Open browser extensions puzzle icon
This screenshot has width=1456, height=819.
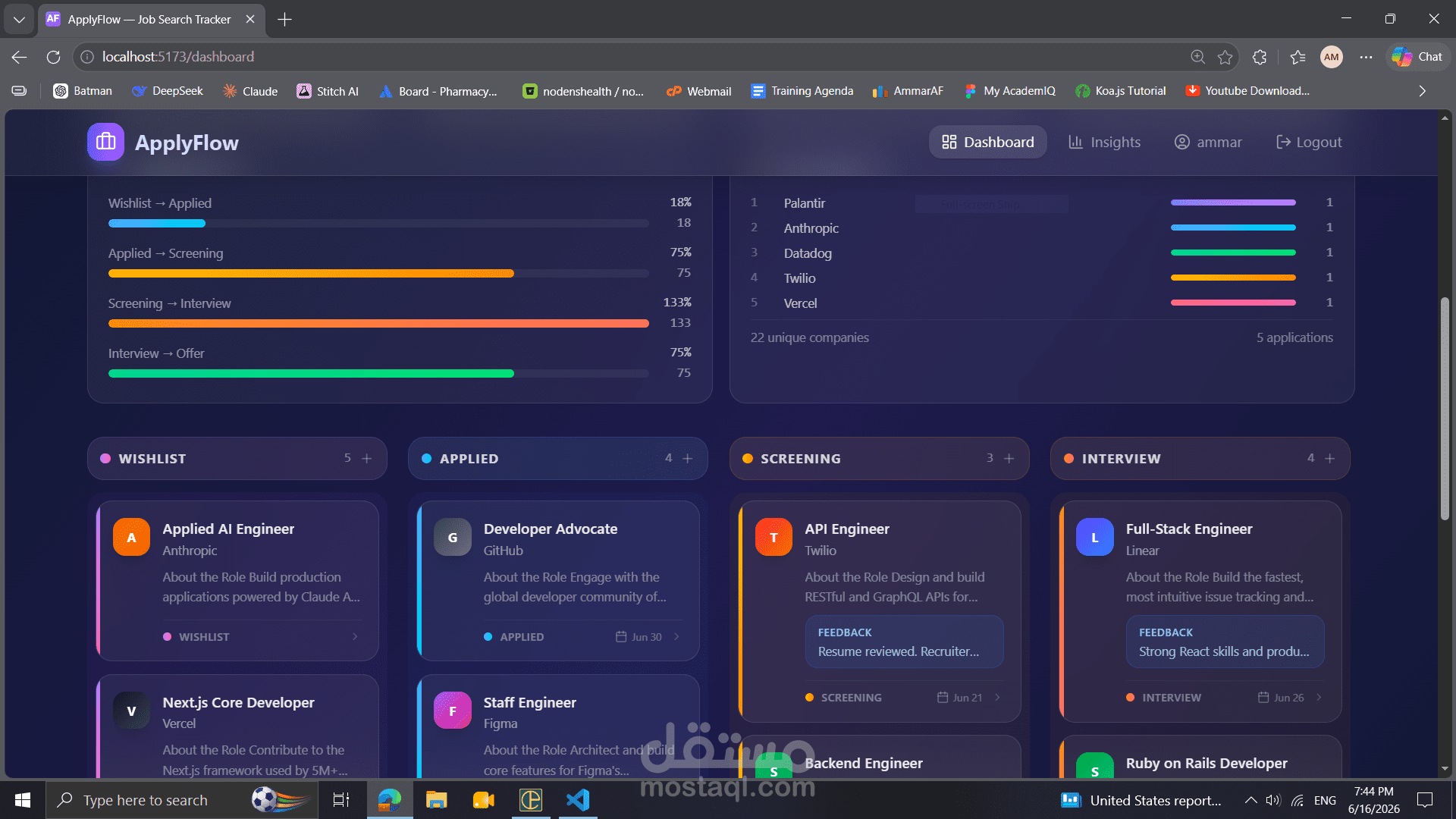(x=1260, y=57)
